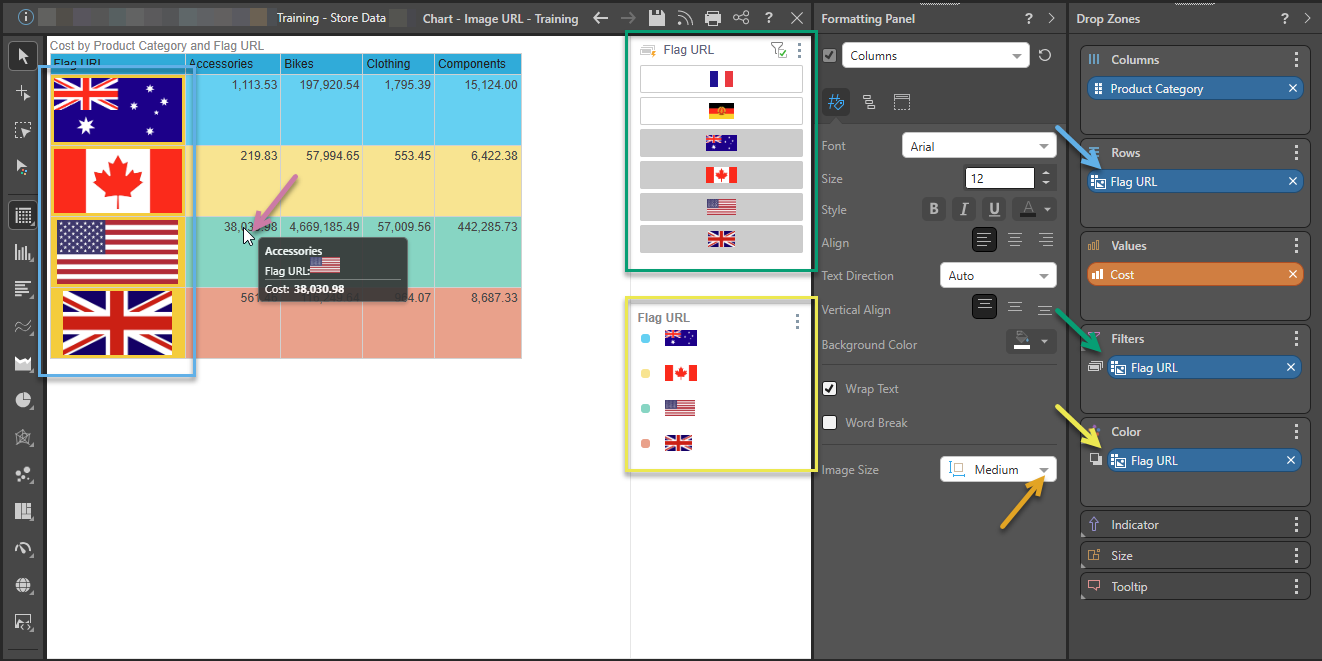
Task: Enable the Word Break checkbox
Action: [829, 423]
